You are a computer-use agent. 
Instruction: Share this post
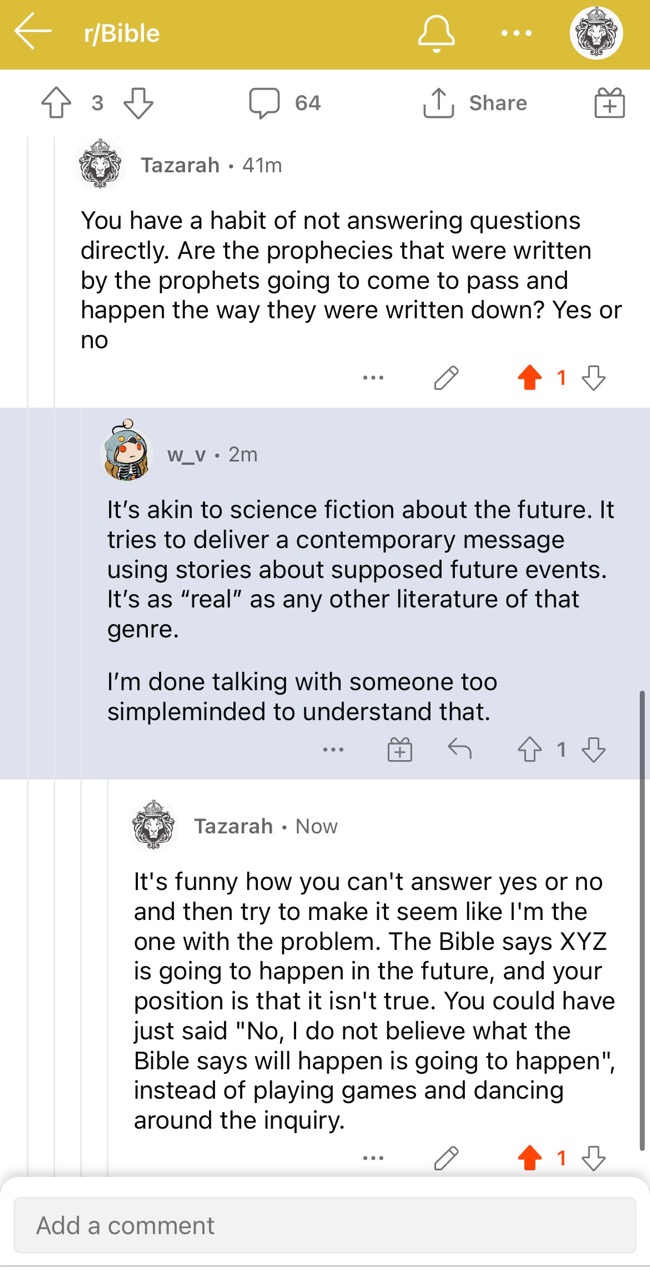pos(476,103)
